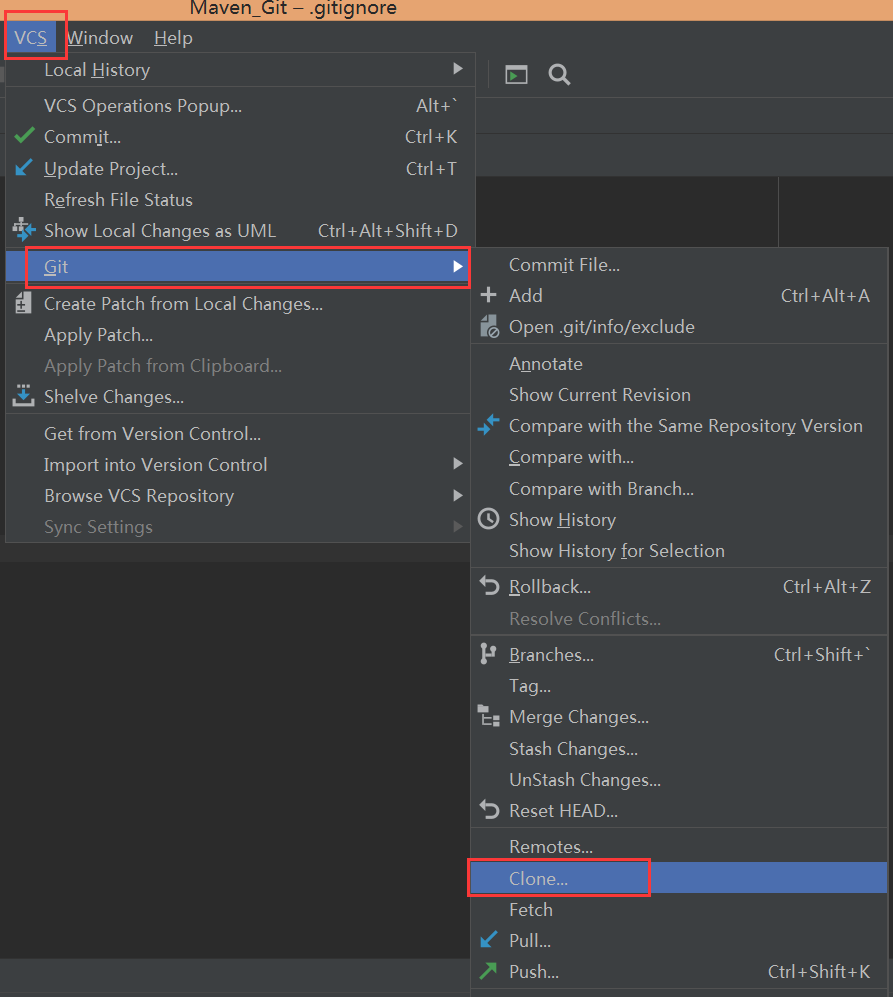Expand the Git submenu arrow
Viewport: 893px width, 997px height.
[x=457, y=266]
